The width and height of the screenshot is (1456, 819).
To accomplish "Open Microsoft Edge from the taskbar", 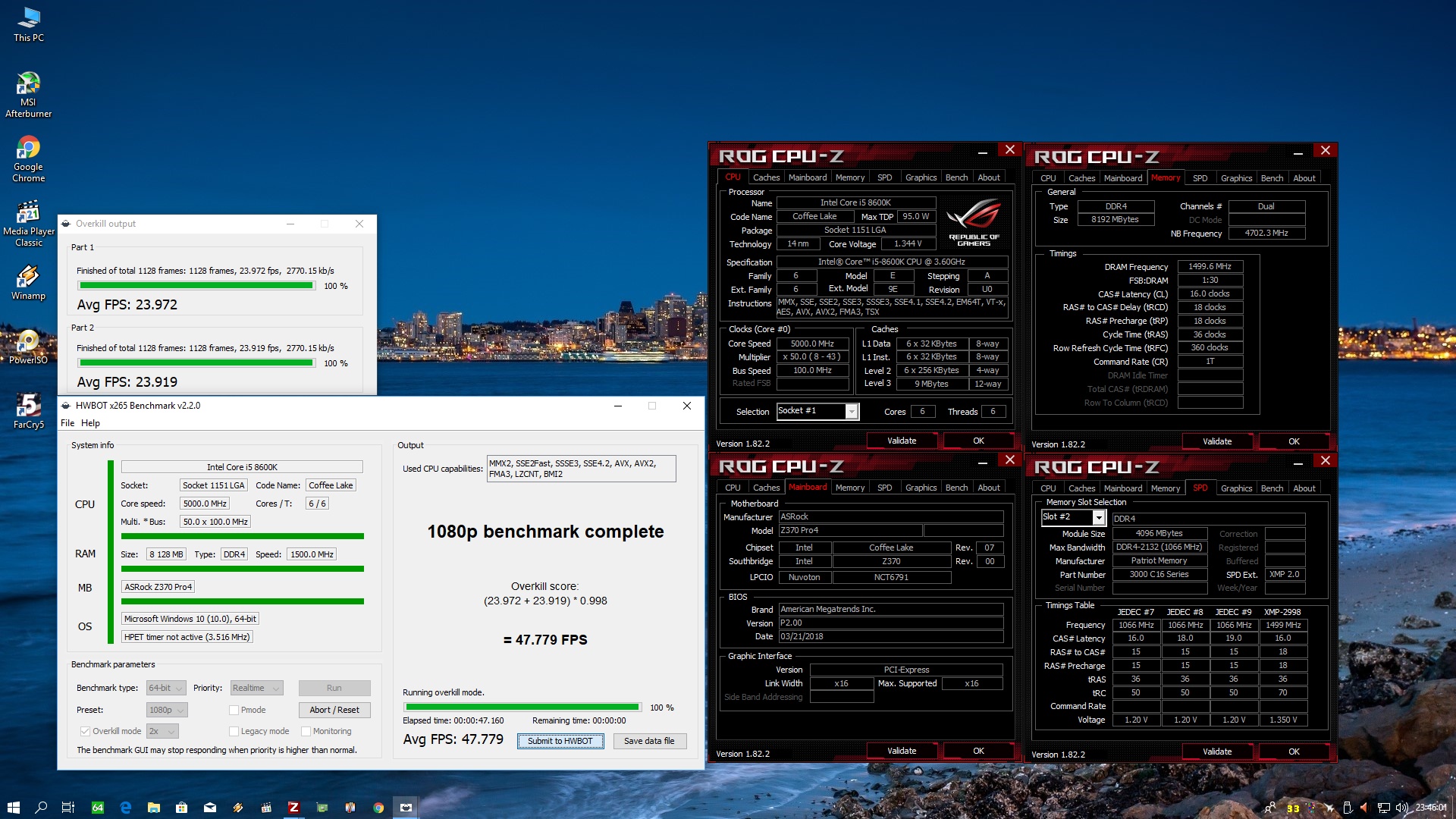I will click(x=126, y=808).
